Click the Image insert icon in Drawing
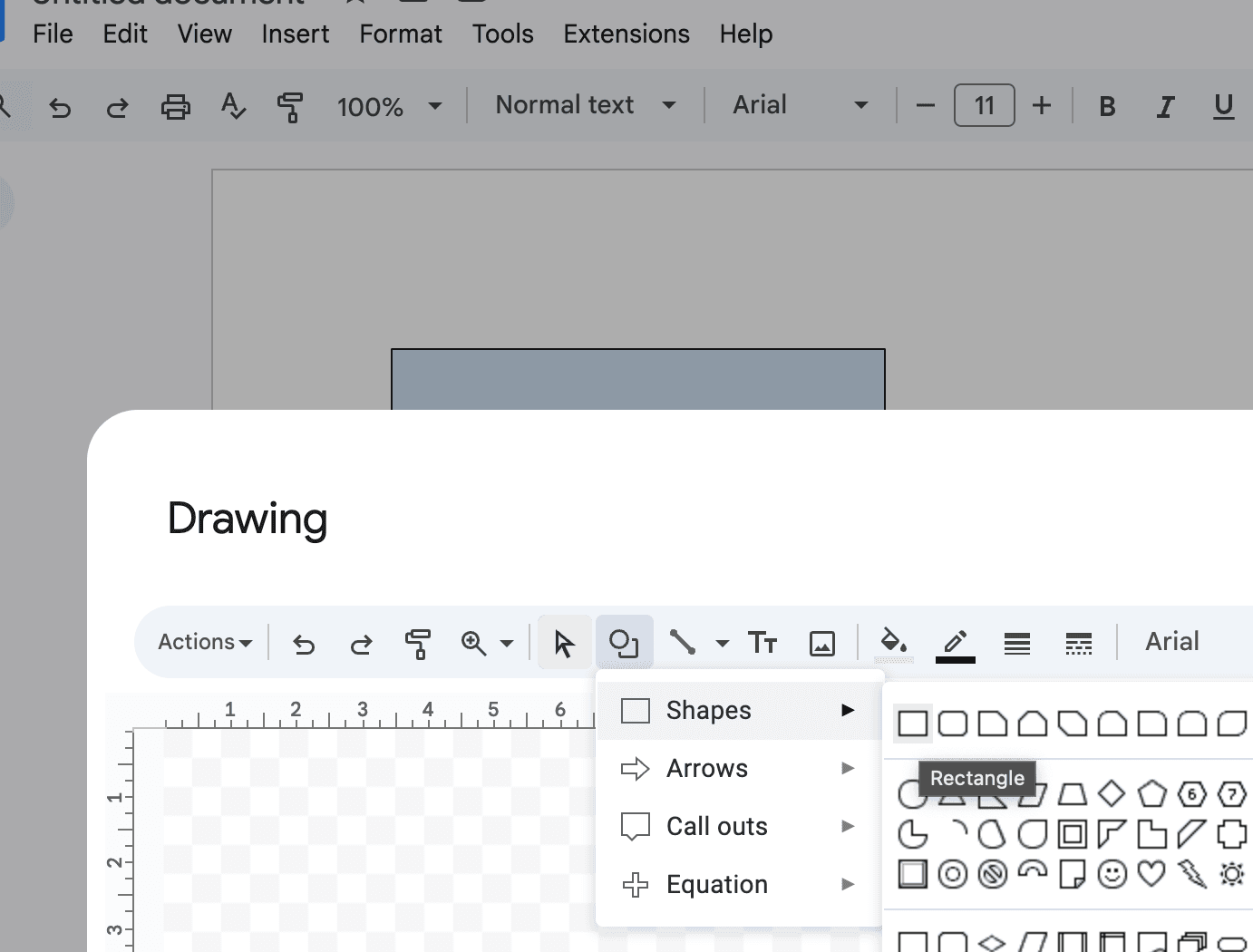Image resolution: width=1253 pixels, height=952 pixels. (x=821, y=644)
